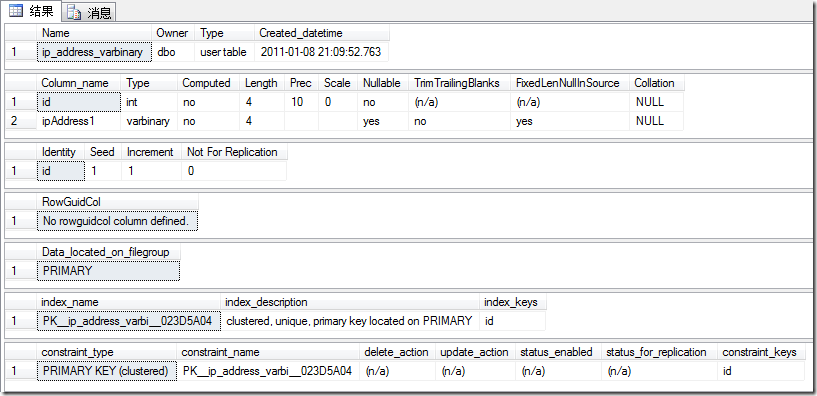The width and height of the screenshot is (817, 396).
Task: Click the RowGuidCol column header
Action: 118,202
